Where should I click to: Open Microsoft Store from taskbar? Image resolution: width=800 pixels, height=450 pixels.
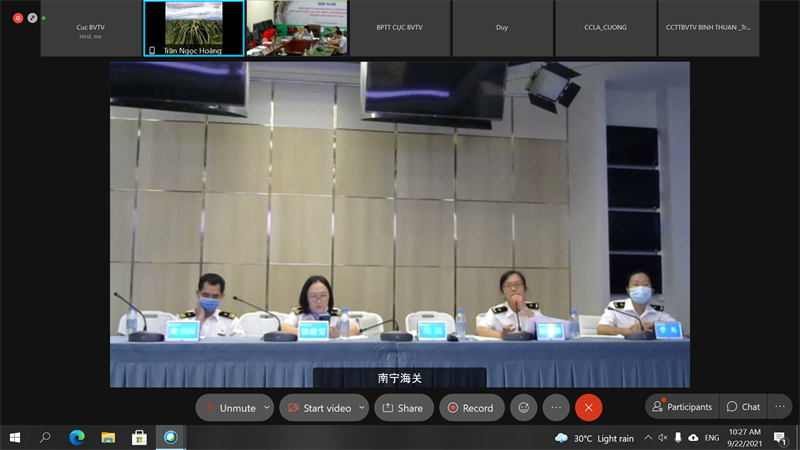[x=139, y=437]
